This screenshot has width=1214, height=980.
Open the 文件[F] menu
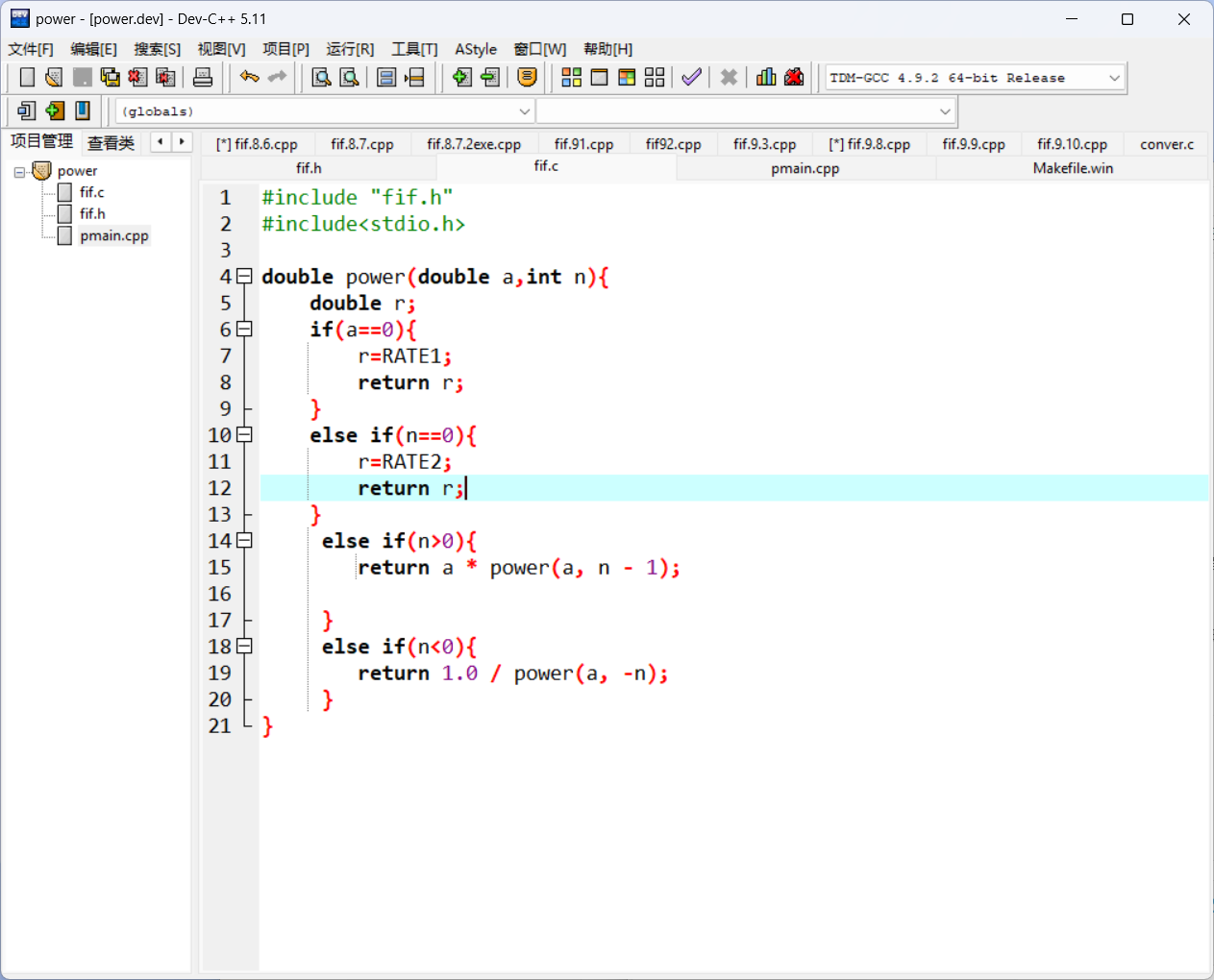click(x=31, y=49)
